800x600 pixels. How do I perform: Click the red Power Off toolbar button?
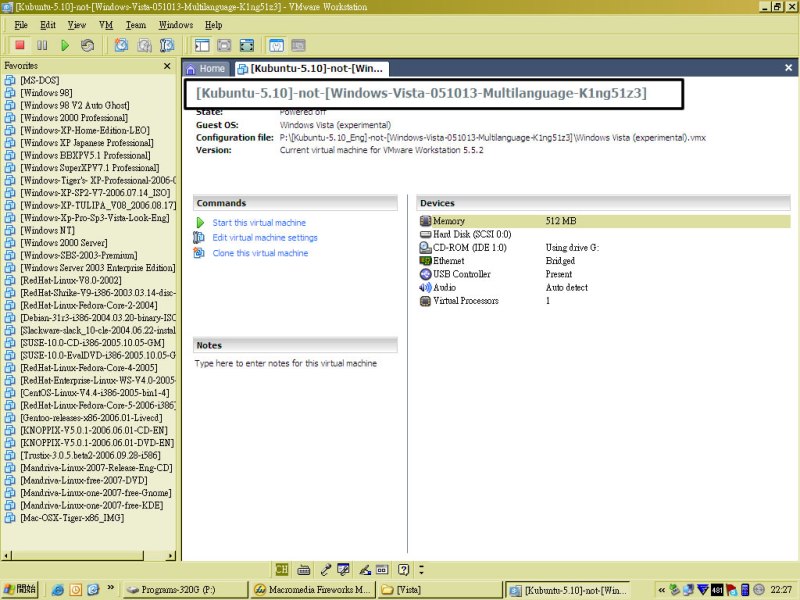20,45
